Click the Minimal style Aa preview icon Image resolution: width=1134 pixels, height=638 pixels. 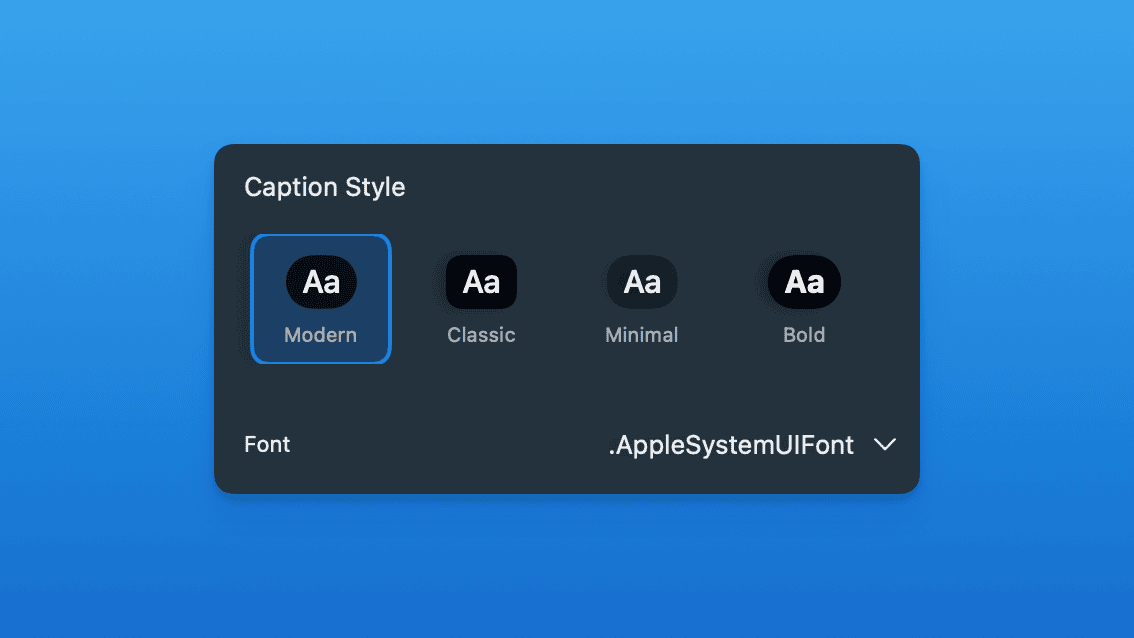tap(642, 282)
